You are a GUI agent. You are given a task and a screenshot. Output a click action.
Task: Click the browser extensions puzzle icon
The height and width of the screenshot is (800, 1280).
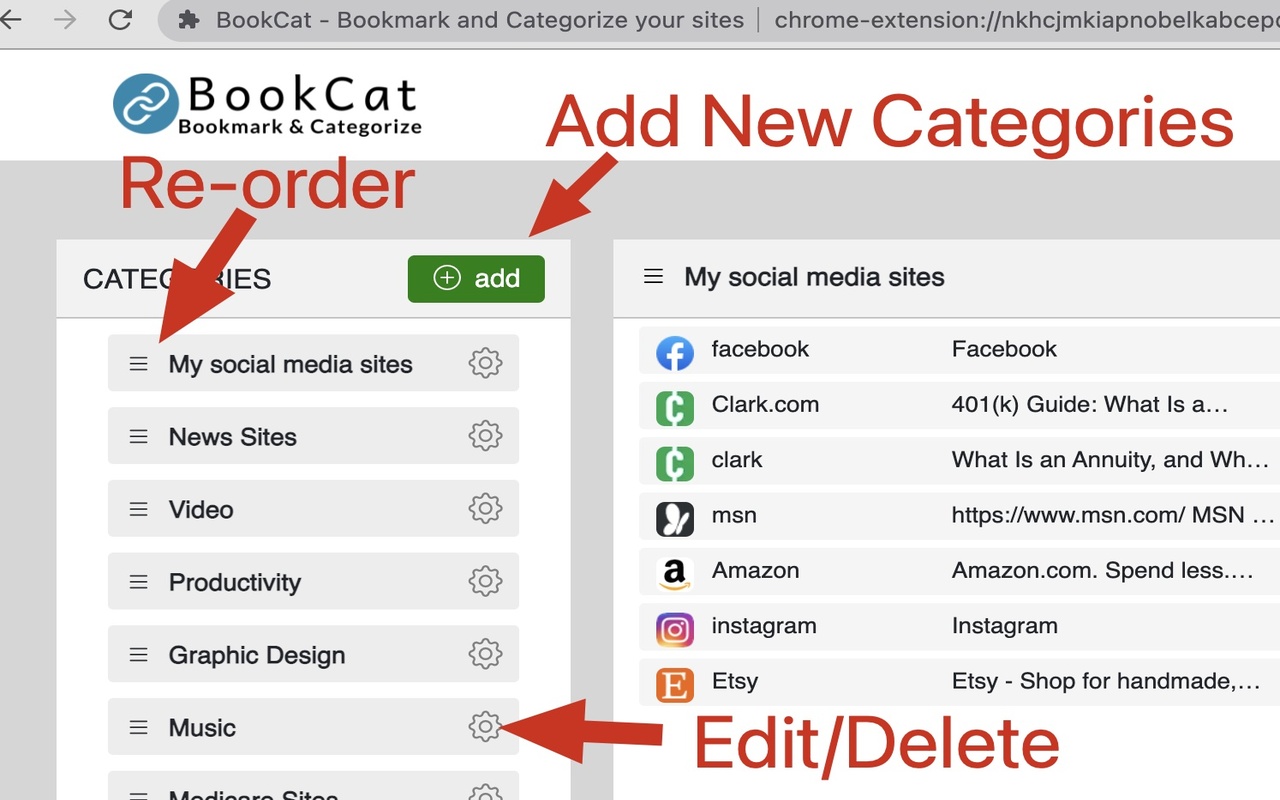(188, 19)
